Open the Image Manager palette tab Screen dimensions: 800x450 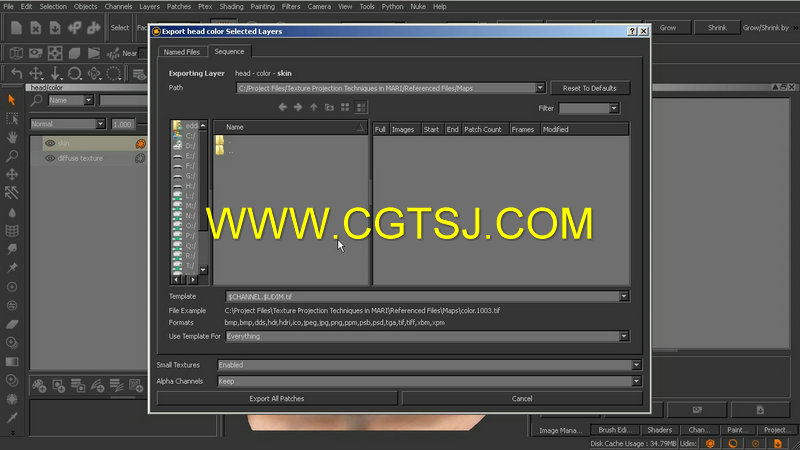tap(560, 430)
